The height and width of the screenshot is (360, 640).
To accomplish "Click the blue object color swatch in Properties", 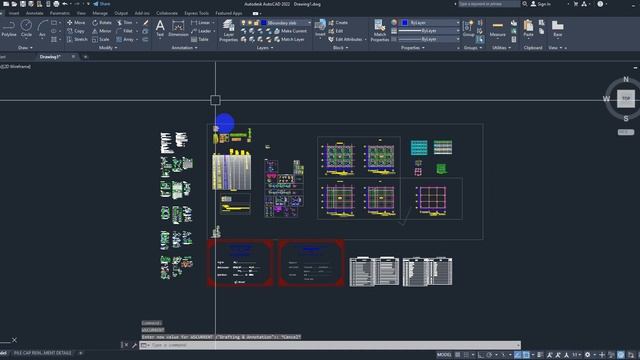I will 404,22.
